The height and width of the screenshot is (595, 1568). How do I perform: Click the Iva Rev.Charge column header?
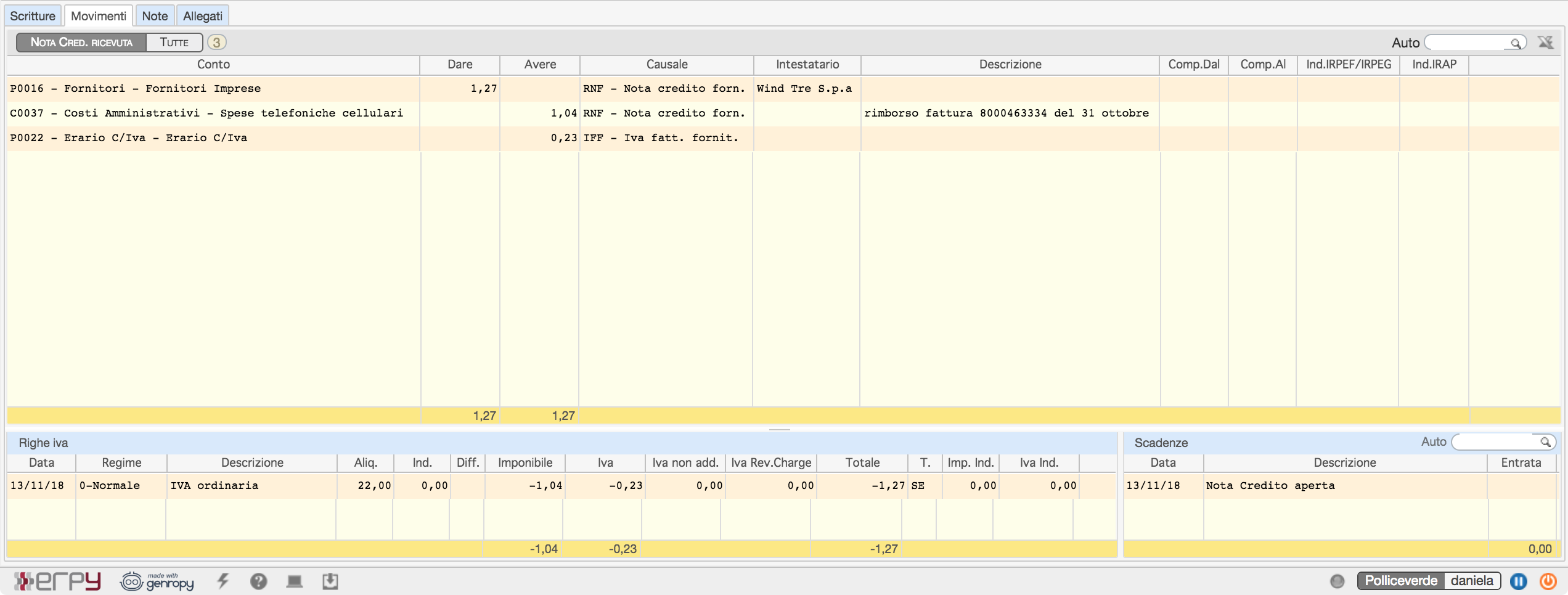coord(771,463)
